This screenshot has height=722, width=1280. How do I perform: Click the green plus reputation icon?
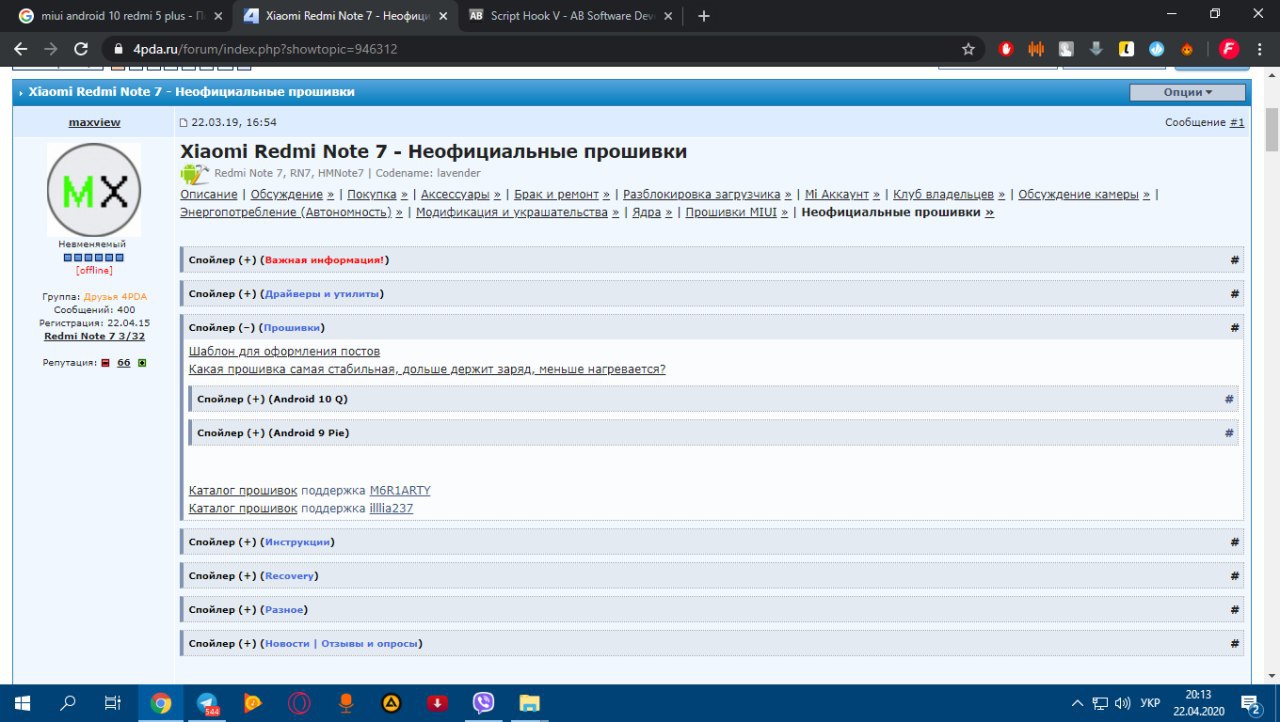(142, 362)
